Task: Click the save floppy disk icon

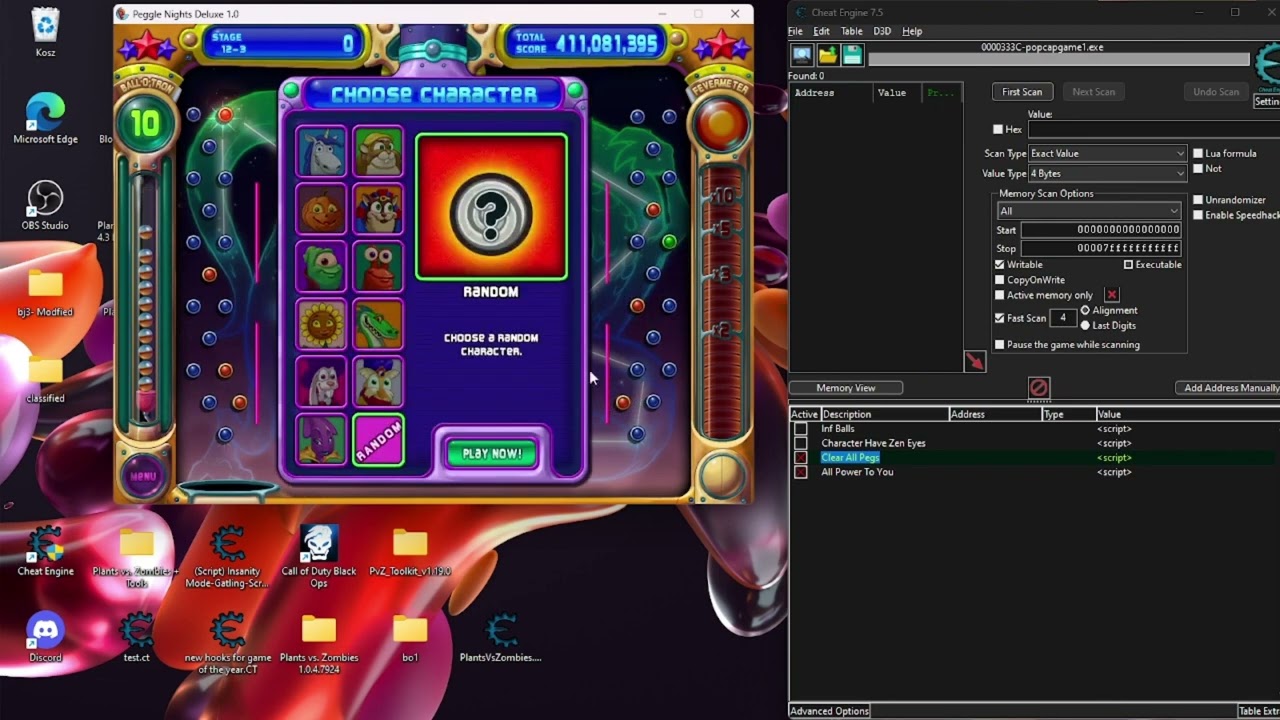Action: (852, 56)
